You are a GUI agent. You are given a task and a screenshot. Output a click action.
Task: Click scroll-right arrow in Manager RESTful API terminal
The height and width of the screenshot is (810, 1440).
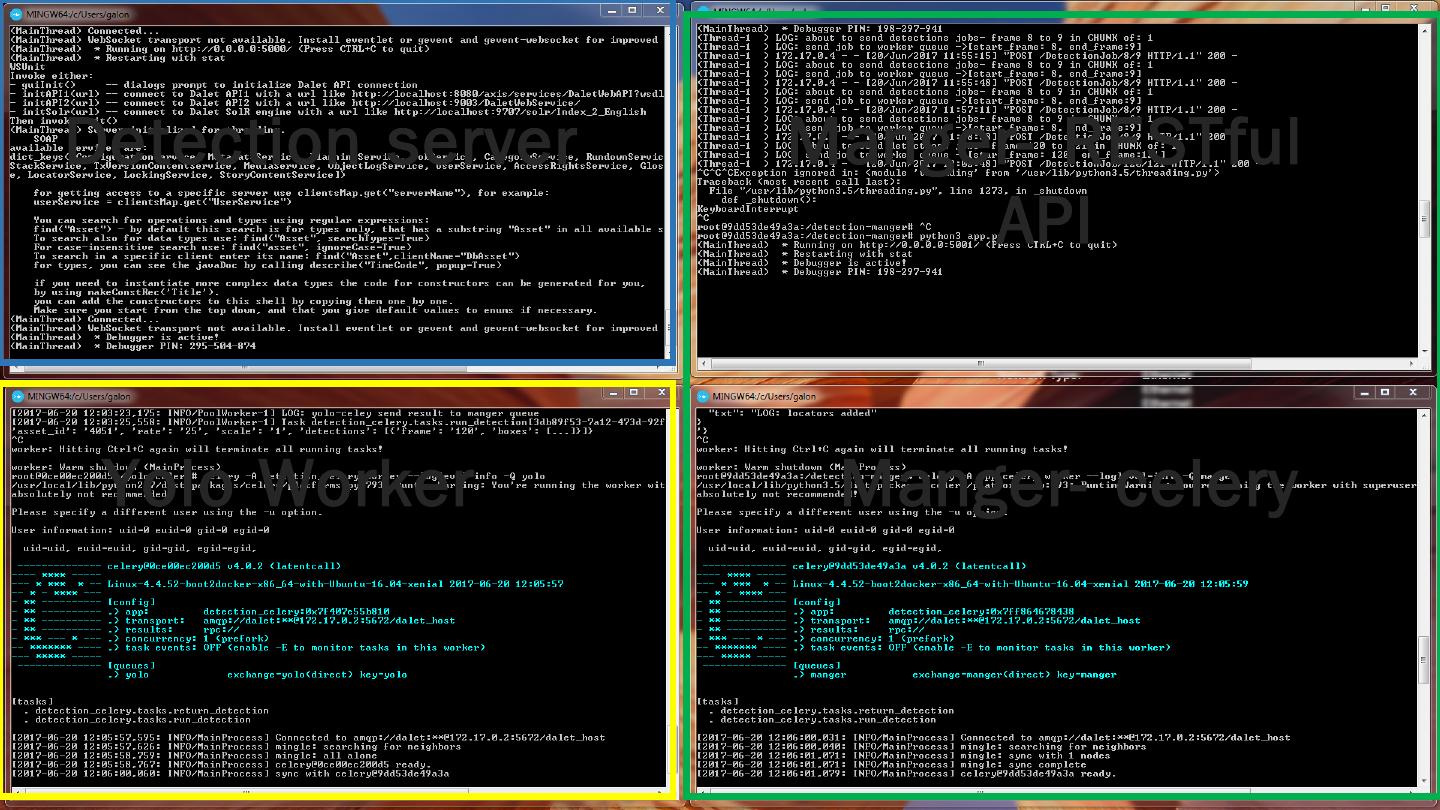point(1410,362)
